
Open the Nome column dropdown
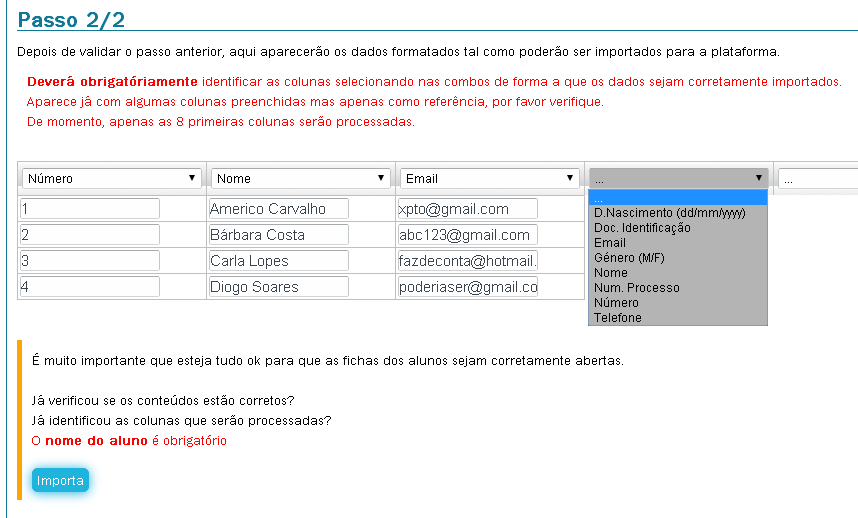[300, 178]
